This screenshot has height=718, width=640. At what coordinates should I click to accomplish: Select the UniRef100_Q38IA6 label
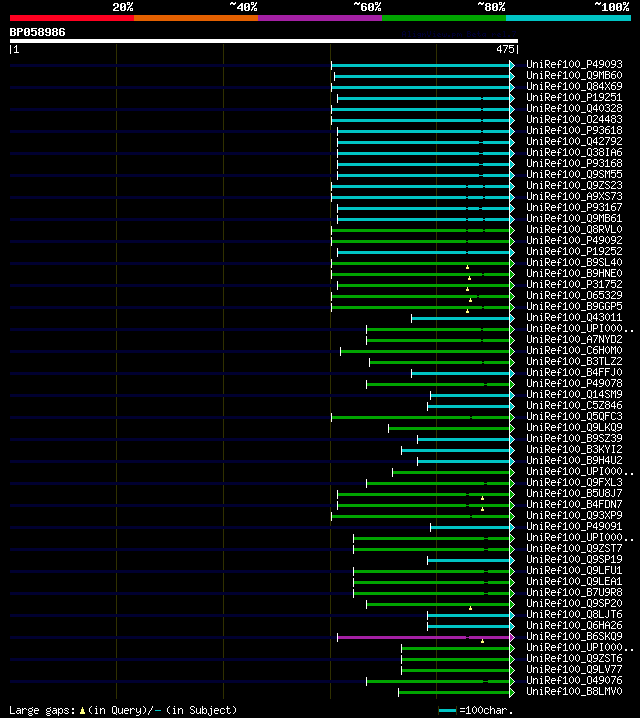[574, 152]
